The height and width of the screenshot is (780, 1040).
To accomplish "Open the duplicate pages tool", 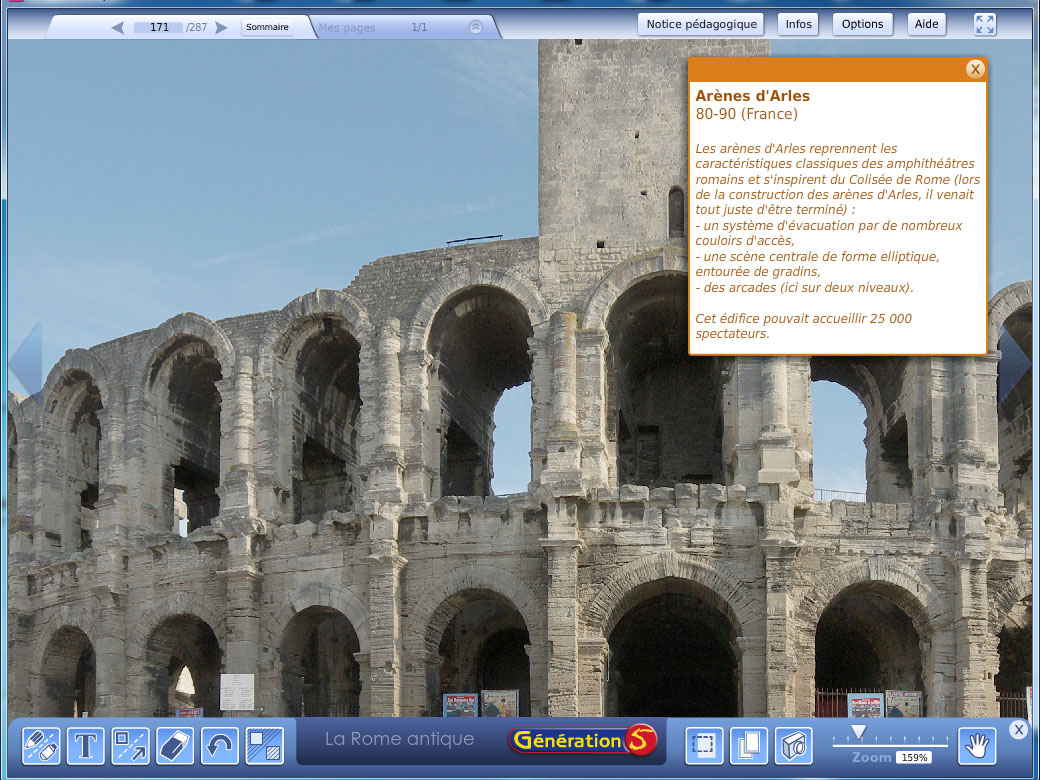I will click(748, 746).
